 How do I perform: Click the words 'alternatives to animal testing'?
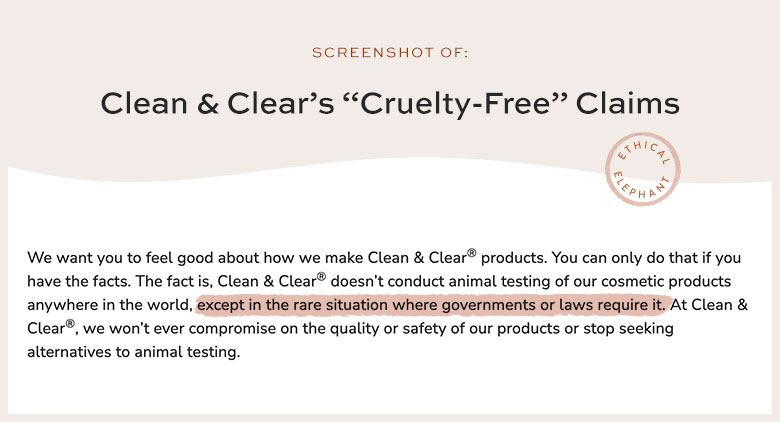pos(132,352)
